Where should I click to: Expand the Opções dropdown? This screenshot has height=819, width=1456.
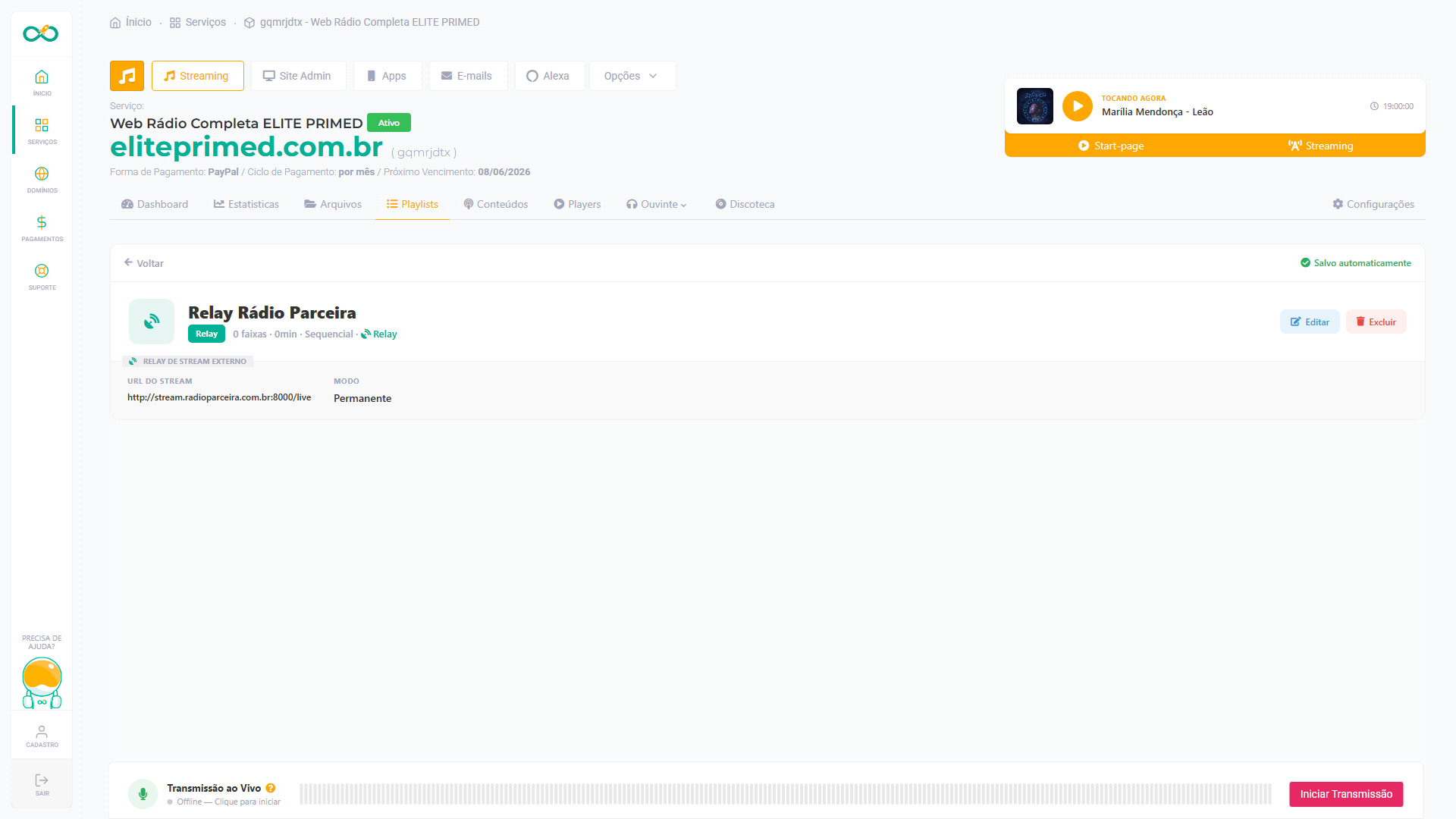point(632,76)
